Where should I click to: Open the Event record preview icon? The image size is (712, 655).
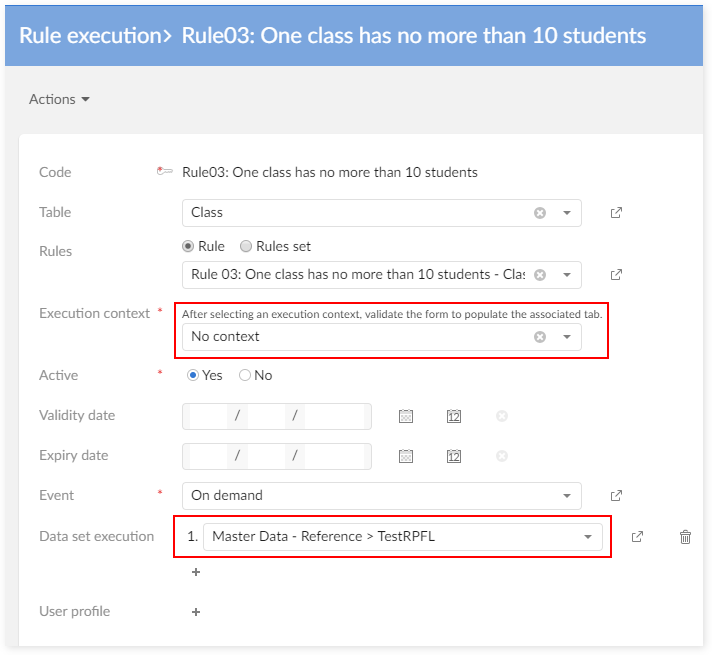click(616, 495)
